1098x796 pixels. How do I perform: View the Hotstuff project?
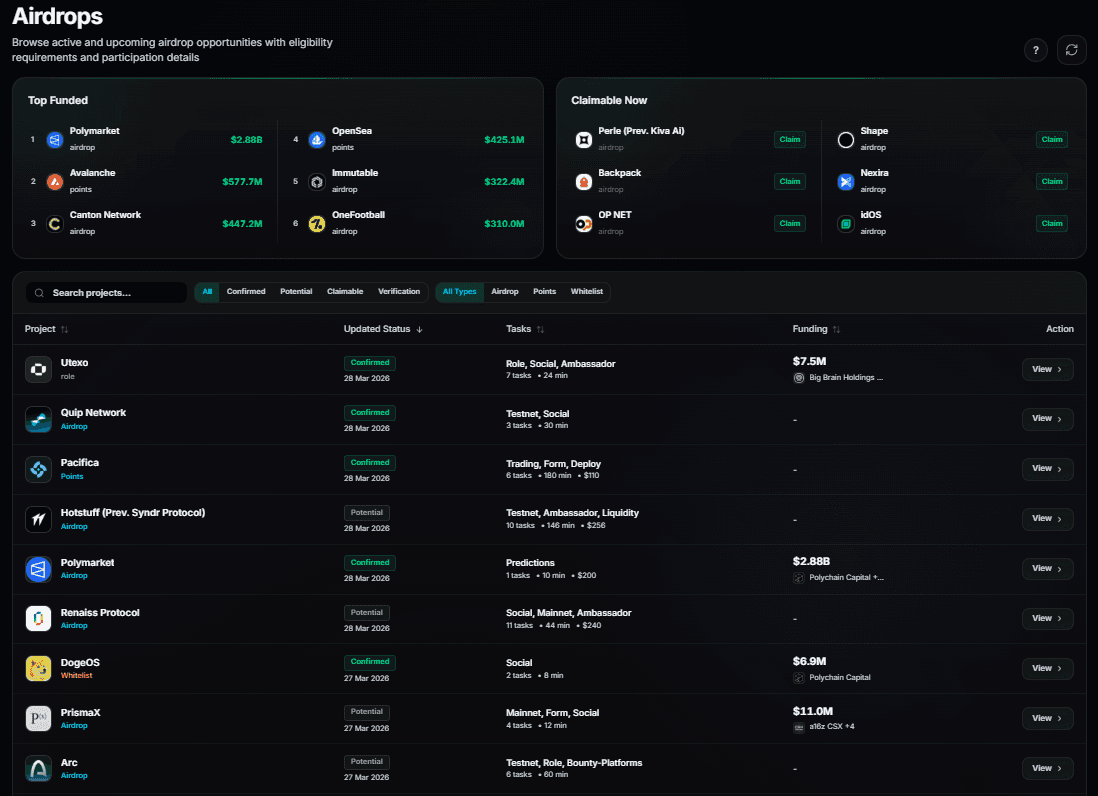[1048, 519]
